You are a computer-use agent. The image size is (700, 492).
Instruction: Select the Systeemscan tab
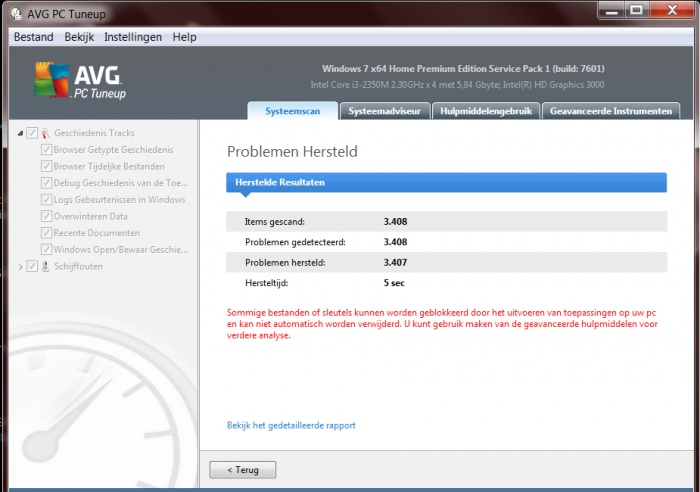coord(292,111)
